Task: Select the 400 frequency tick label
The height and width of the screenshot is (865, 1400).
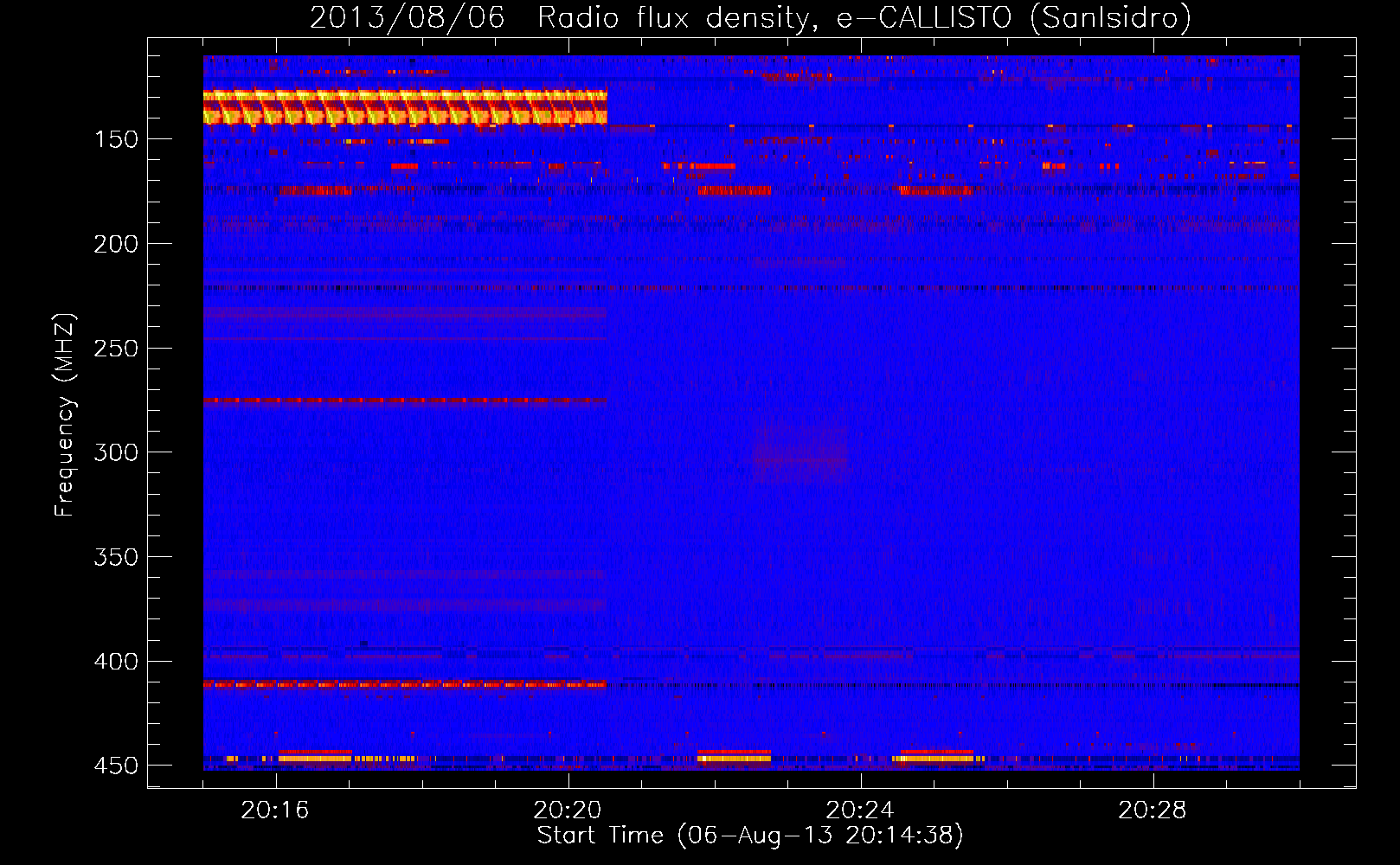Action: tap(116, 662)
